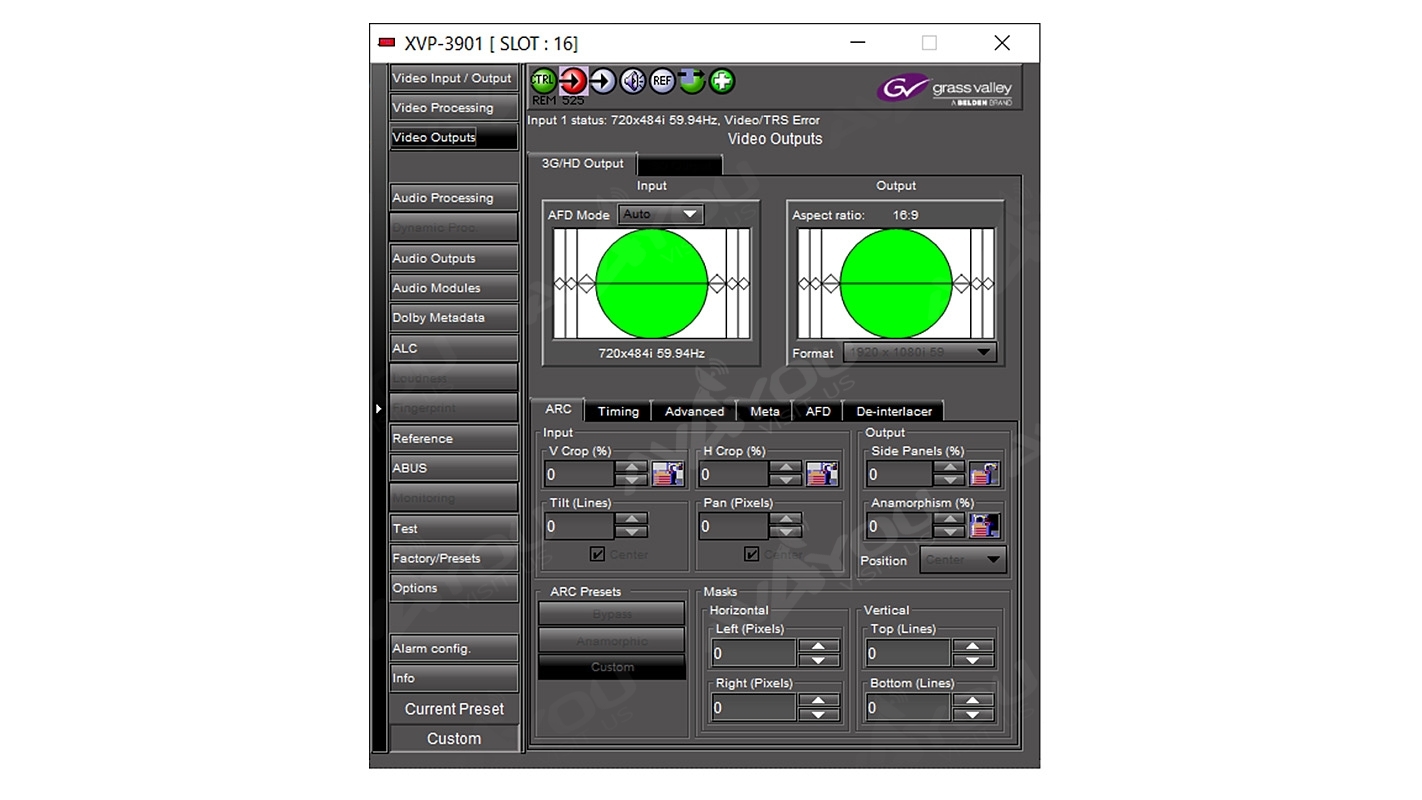Open the output Format dropdown

[920, 352]
